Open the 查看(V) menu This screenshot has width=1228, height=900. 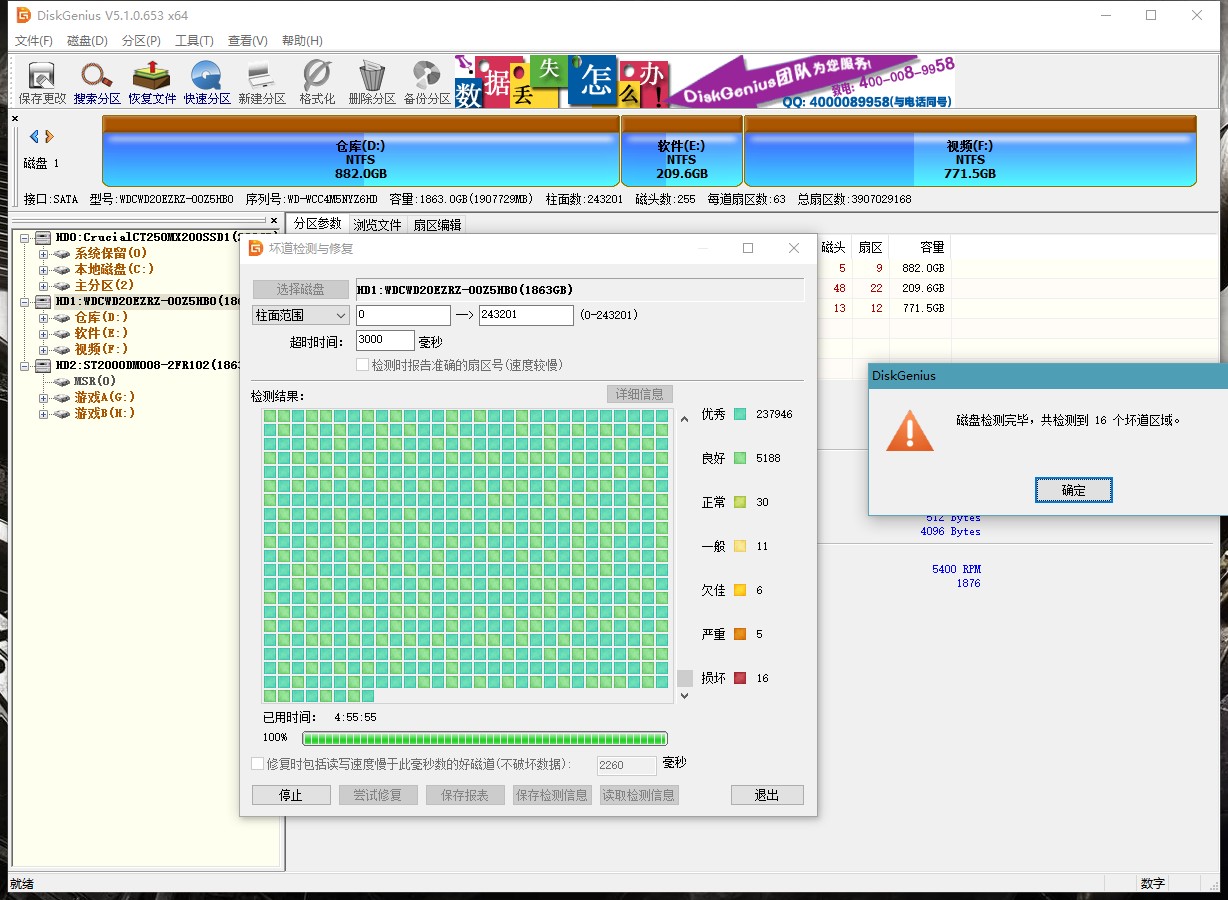tap(247, 41)
